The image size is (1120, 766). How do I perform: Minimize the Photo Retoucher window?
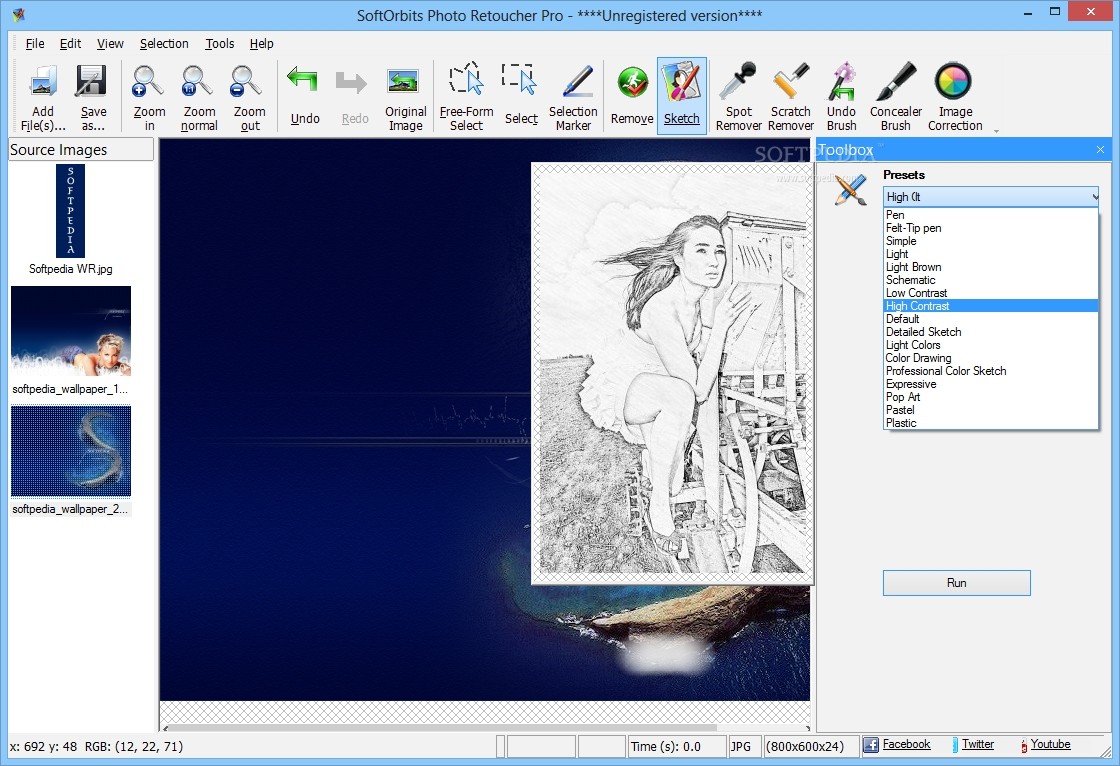click(x=1027, y=13)
